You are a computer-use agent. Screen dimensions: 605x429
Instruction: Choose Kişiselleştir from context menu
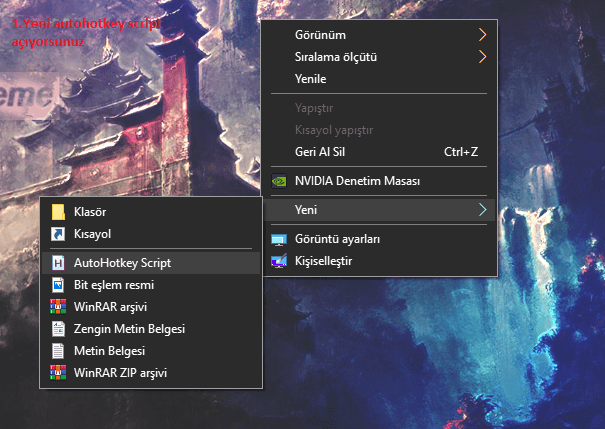tap(379, 261)
